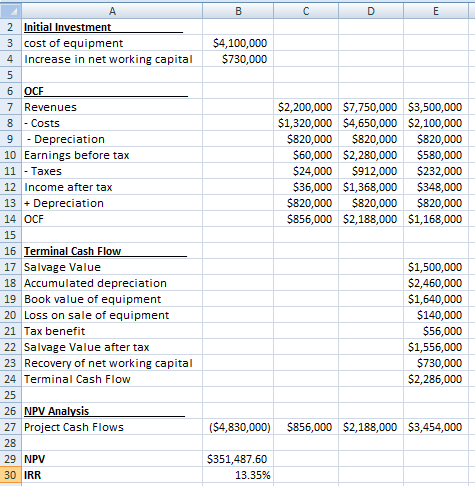Select column C header
The image size is (475, 486).
click(x=306, y=11)
